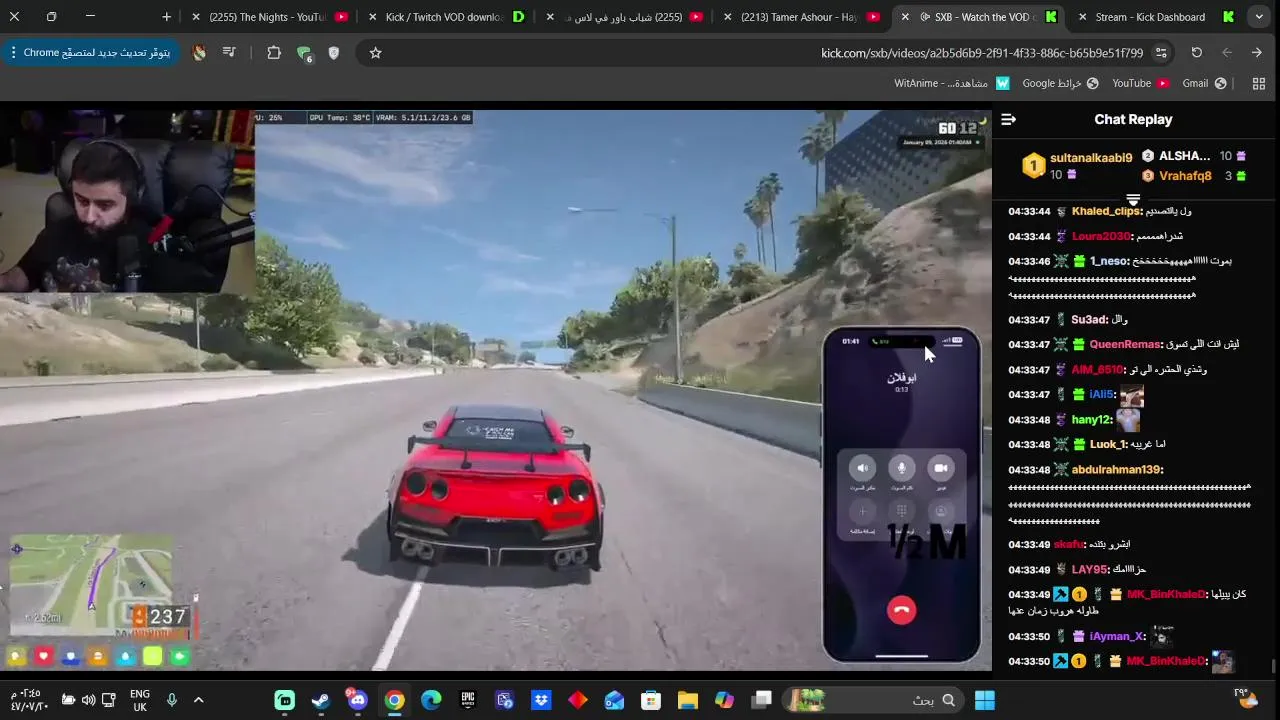Open the Chrome media controls icon
Viewport: 1280px width, 720px height.
click(x=229, y=53)
